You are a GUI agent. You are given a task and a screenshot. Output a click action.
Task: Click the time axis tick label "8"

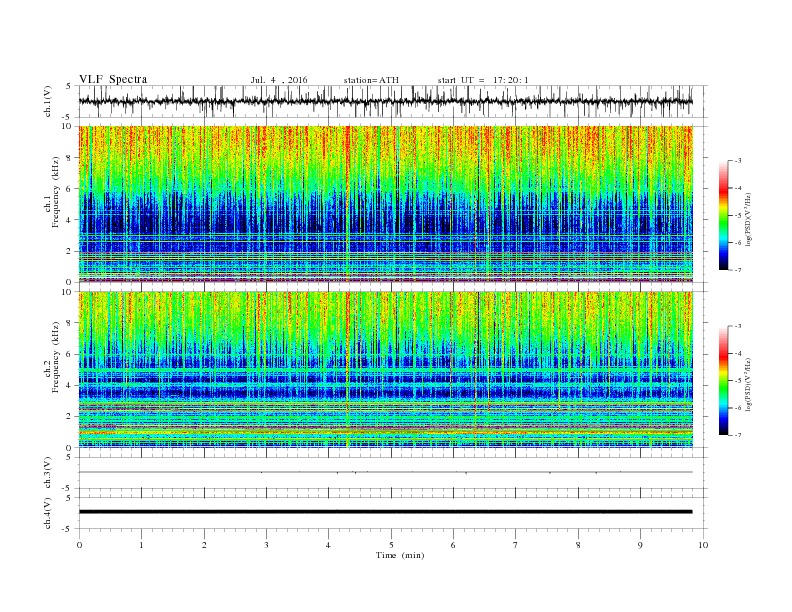[x=578, y=545]
